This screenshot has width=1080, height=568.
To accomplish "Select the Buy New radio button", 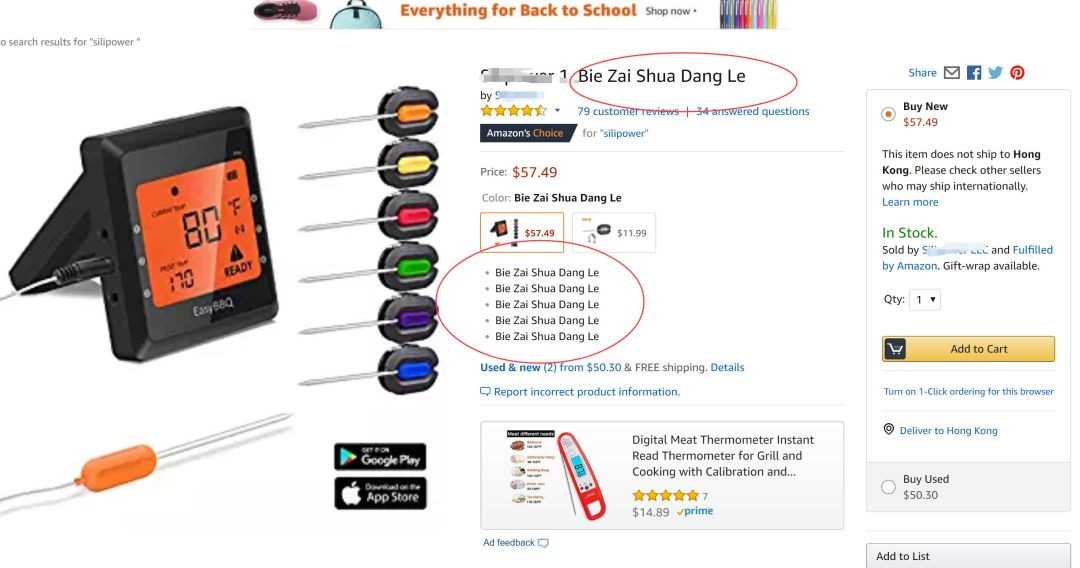I will (x=889, y=114).
